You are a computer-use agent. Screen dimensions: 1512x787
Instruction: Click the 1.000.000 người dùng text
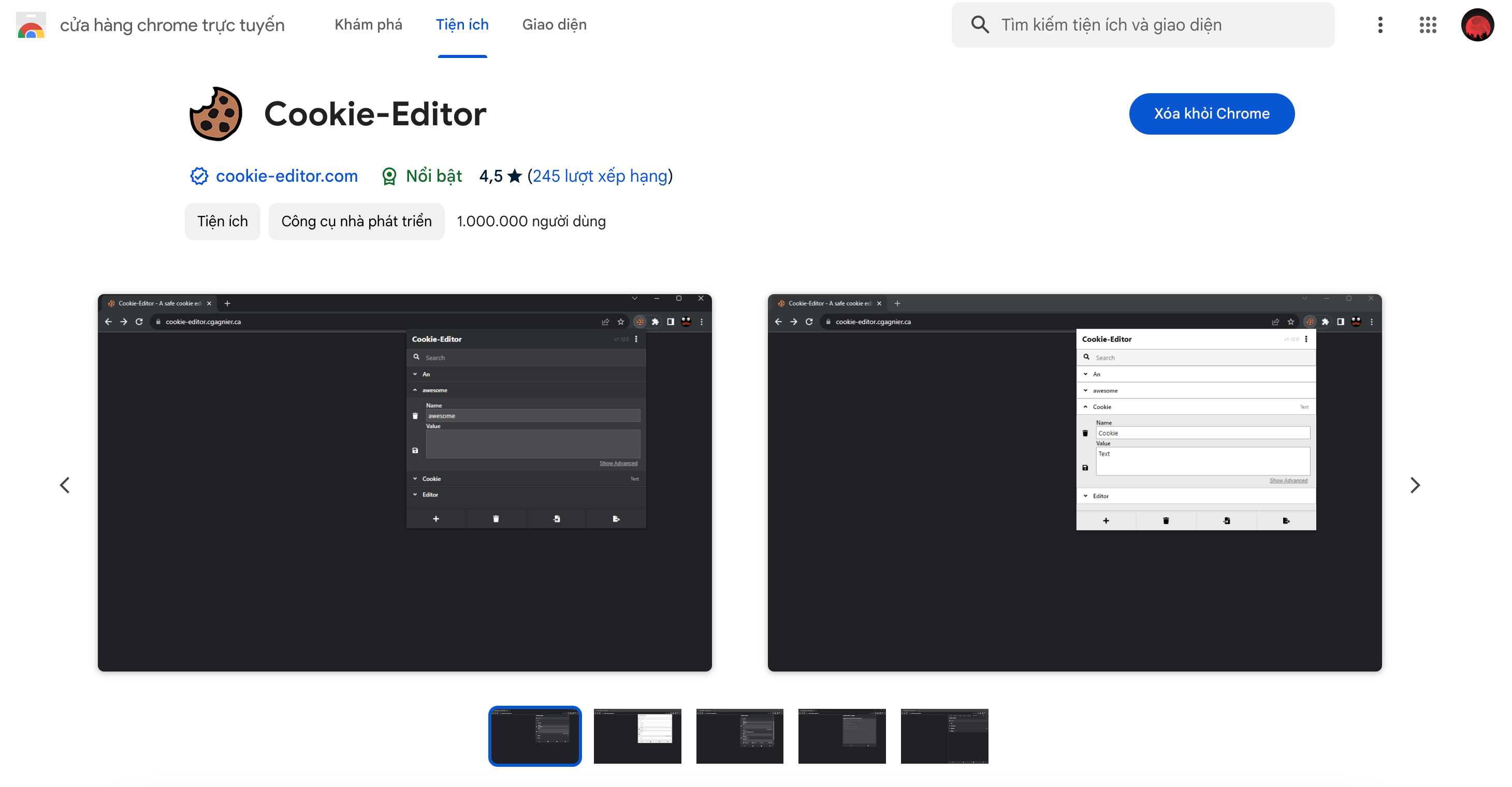531,221
